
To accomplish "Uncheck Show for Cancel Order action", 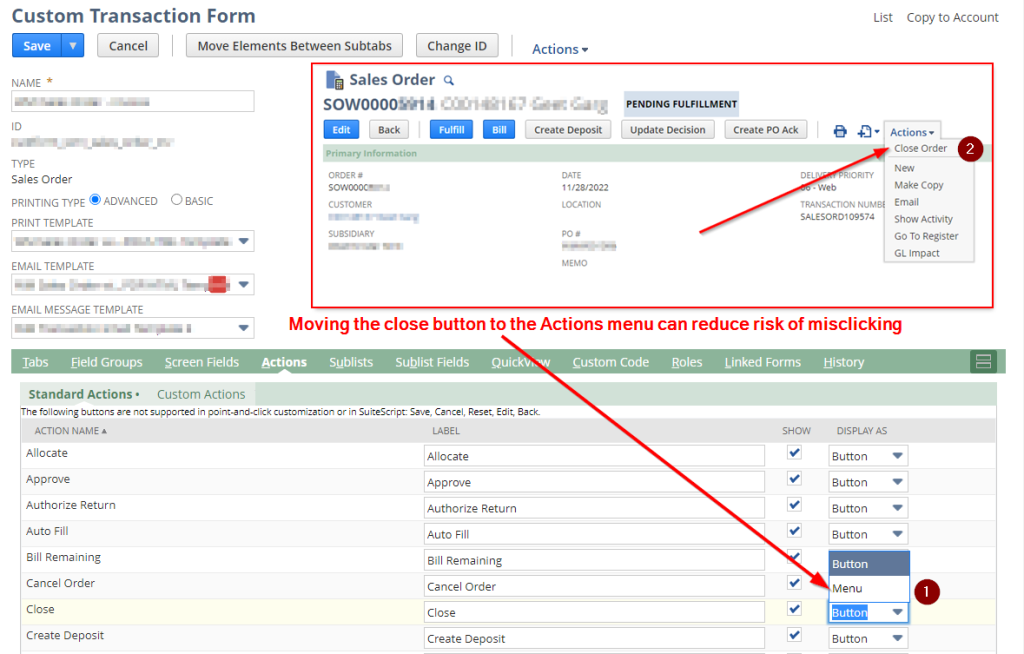I will [794, 583].
